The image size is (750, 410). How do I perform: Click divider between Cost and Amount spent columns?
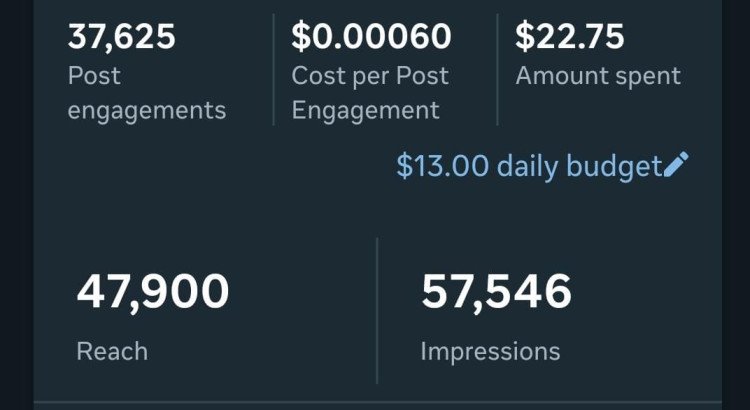497,69
